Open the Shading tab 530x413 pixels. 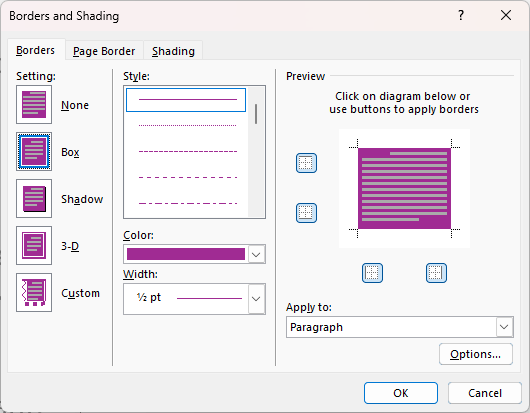pos(173,51)
